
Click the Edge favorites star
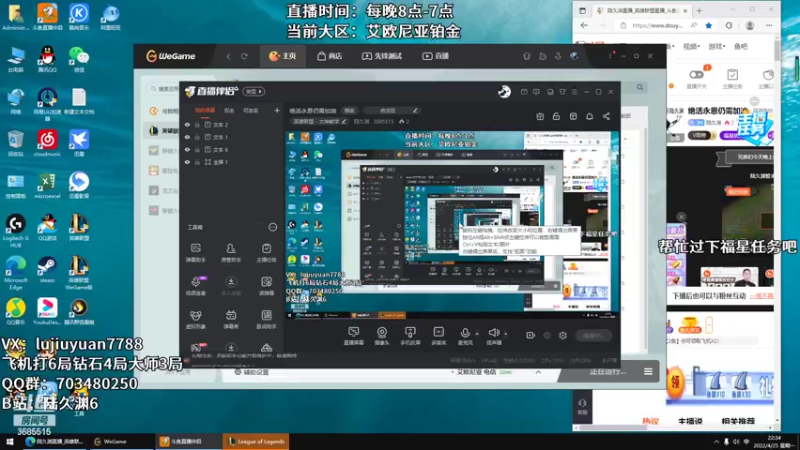tap(709, 26)
